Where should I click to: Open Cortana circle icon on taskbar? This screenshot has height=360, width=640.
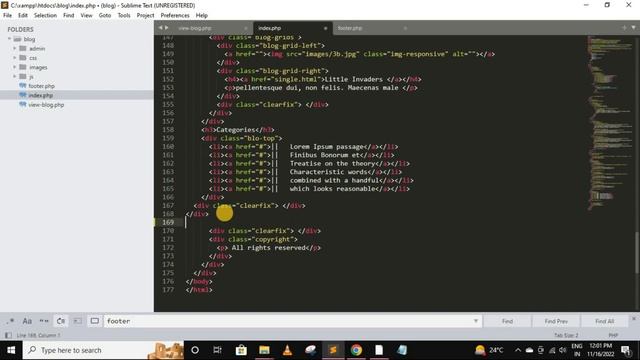click(195, 350)
